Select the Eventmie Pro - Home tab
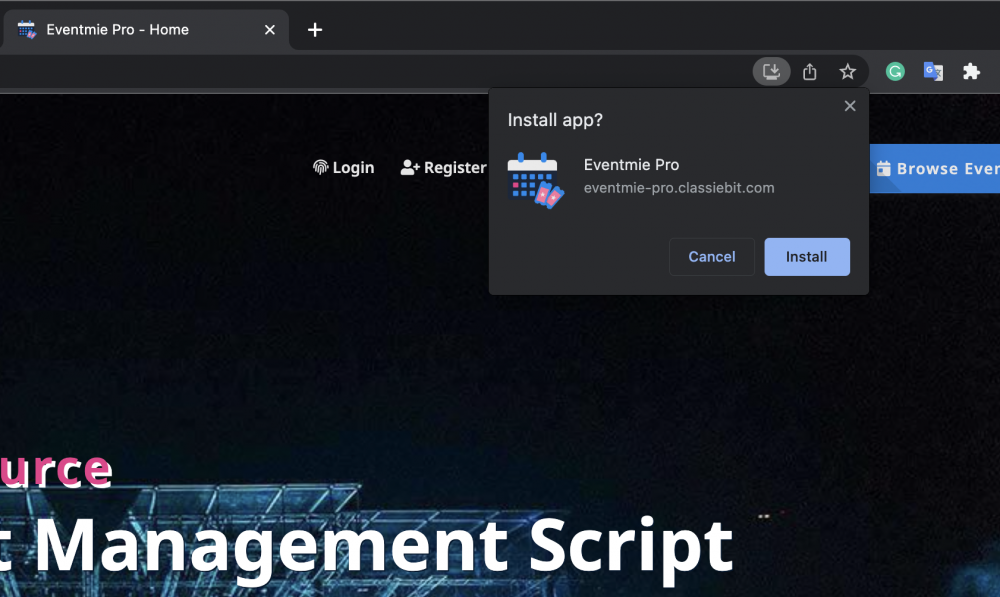 (x=145, y=30)
